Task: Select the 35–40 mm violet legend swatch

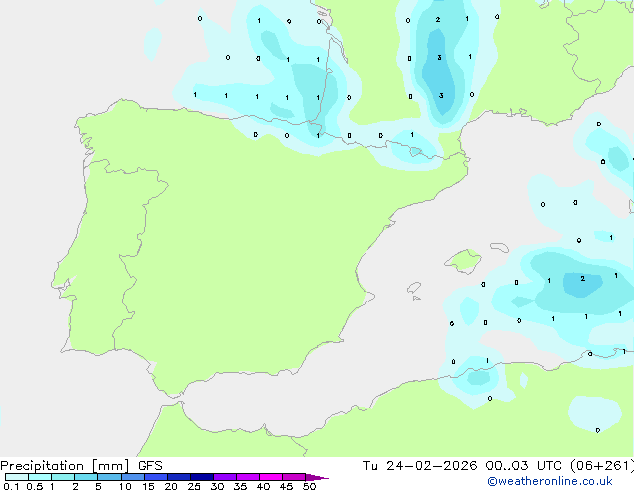Action: coord(248,477)
